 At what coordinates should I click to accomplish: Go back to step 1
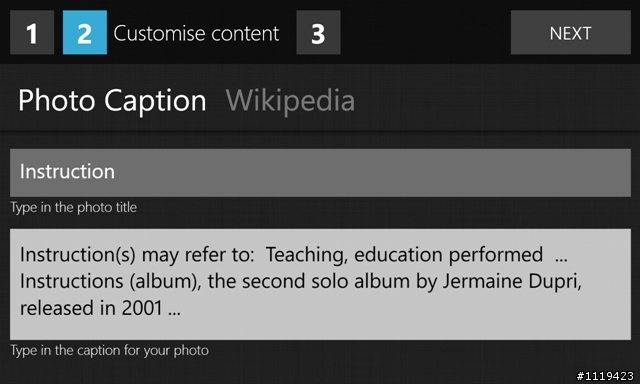coord(32,33)
